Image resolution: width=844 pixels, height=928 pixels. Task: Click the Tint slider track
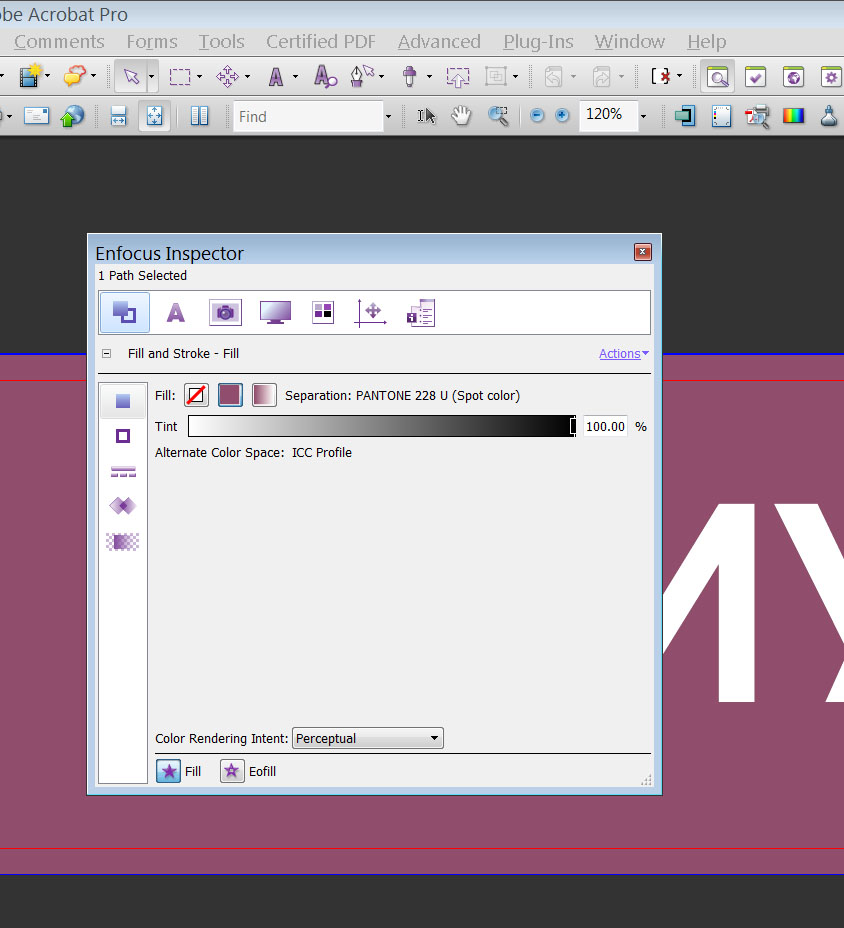(382, 426)
